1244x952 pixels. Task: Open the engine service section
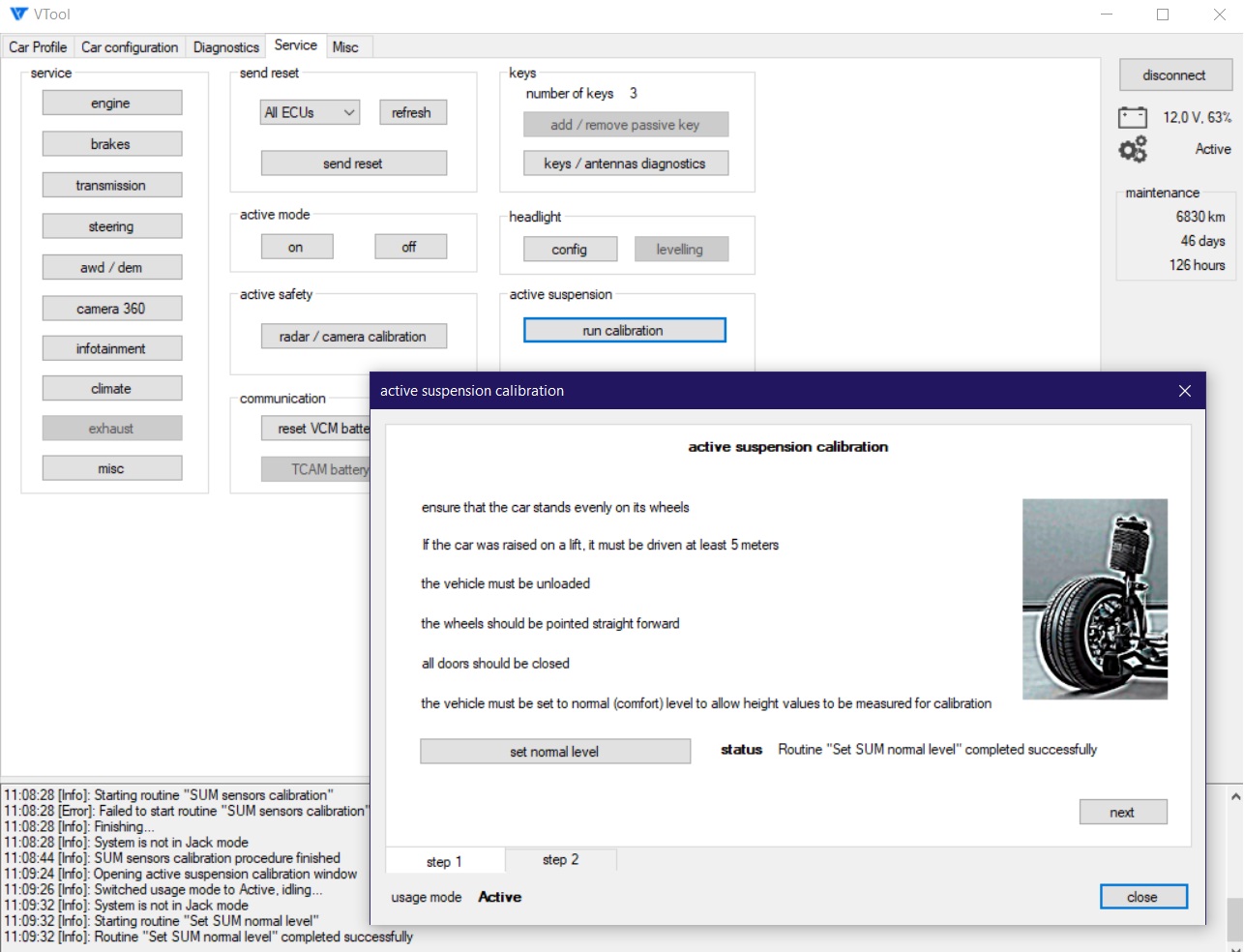[x=111, y=104]
